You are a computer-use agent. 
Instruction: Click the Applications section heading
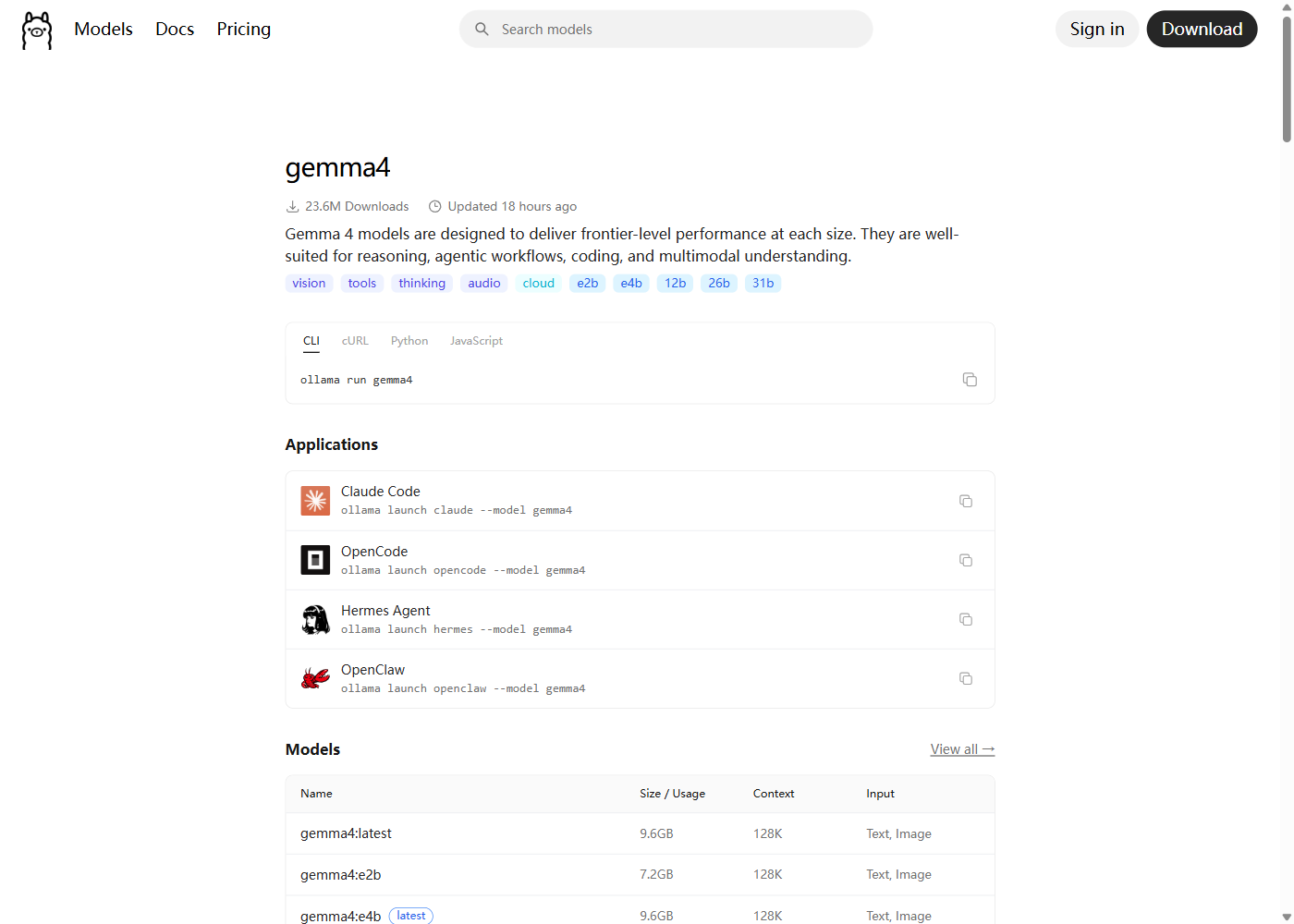tap(332, 444)
